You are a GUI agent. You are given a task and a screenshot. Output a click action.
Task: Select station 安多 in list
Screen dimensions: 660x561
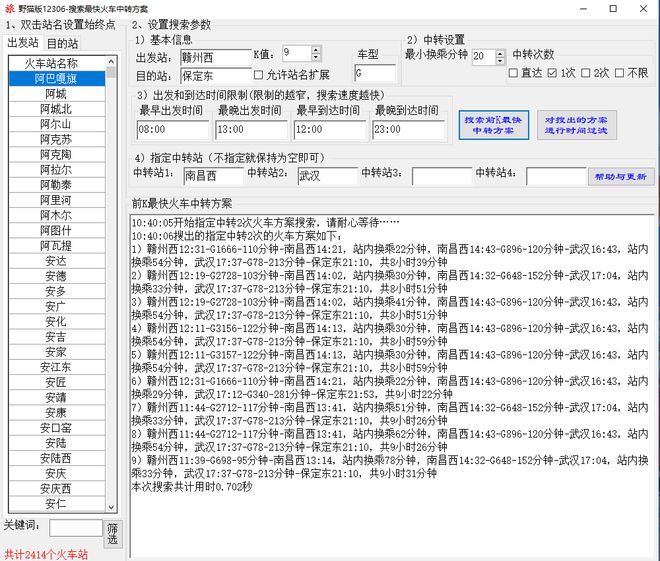click(57, 291)
